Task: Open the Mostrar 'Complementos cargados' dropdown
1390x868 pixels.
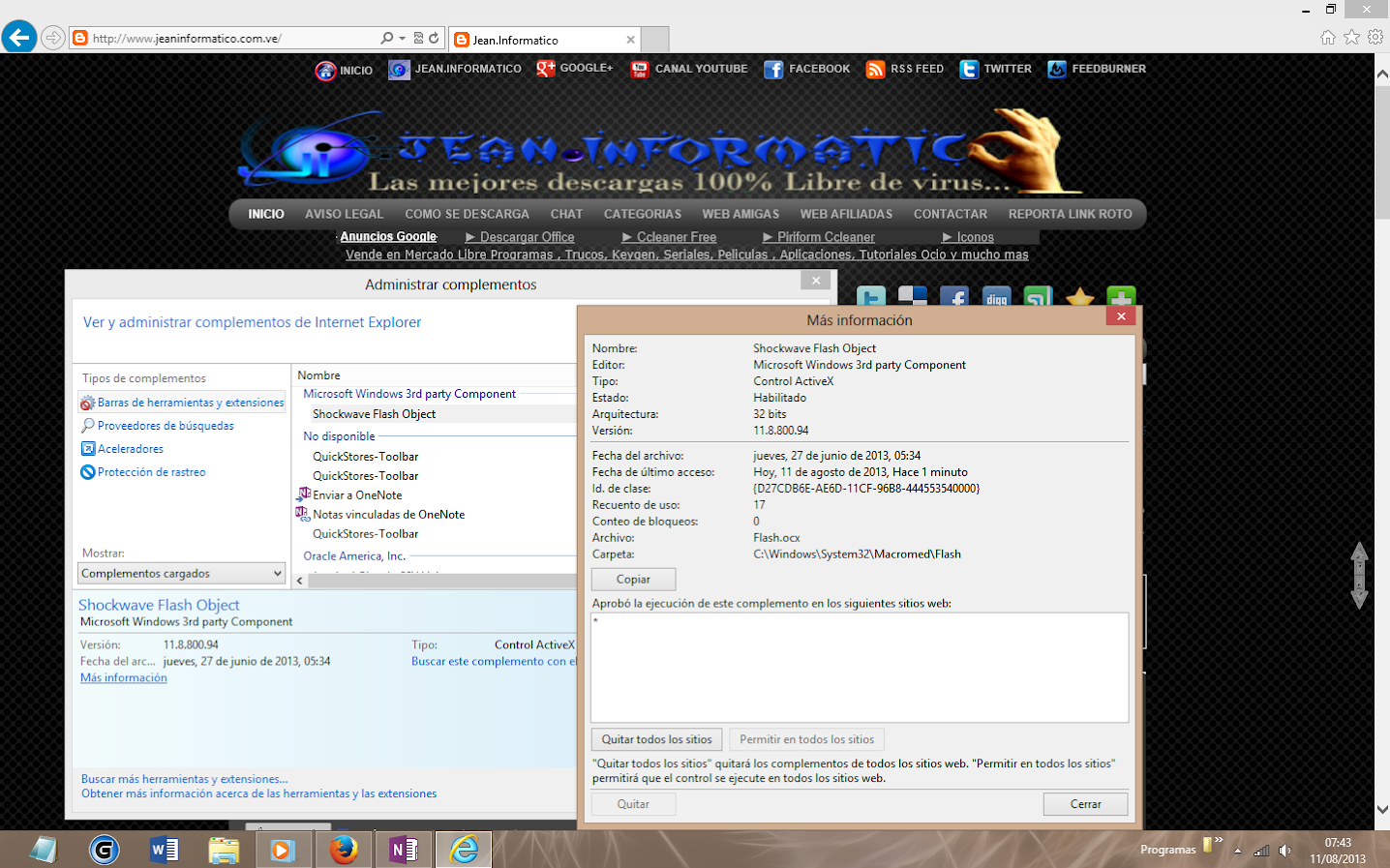Action: click(x=182, y=573)
